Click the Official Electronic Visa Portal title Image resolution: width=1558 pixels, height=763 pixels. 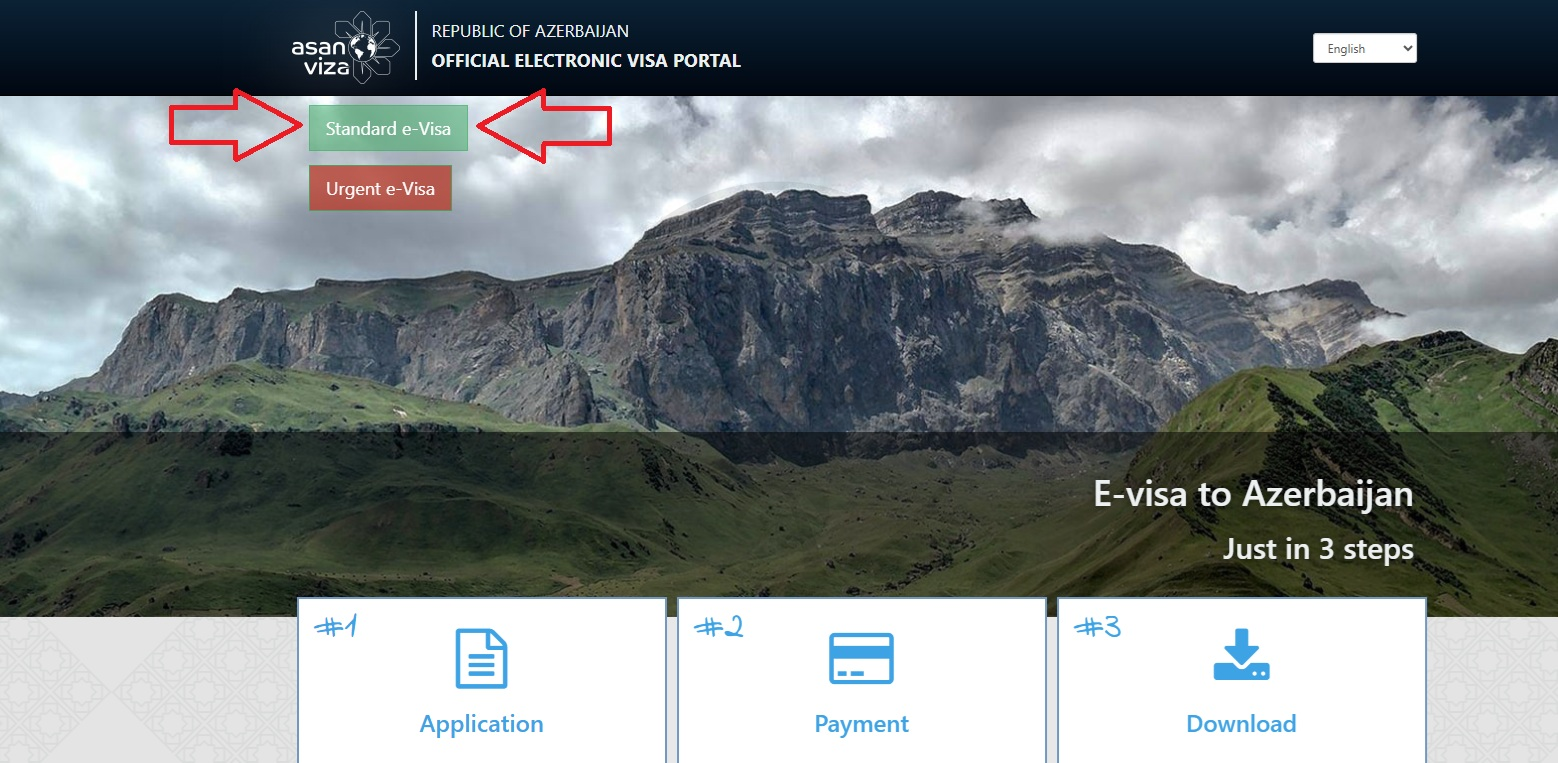[586, 61]
